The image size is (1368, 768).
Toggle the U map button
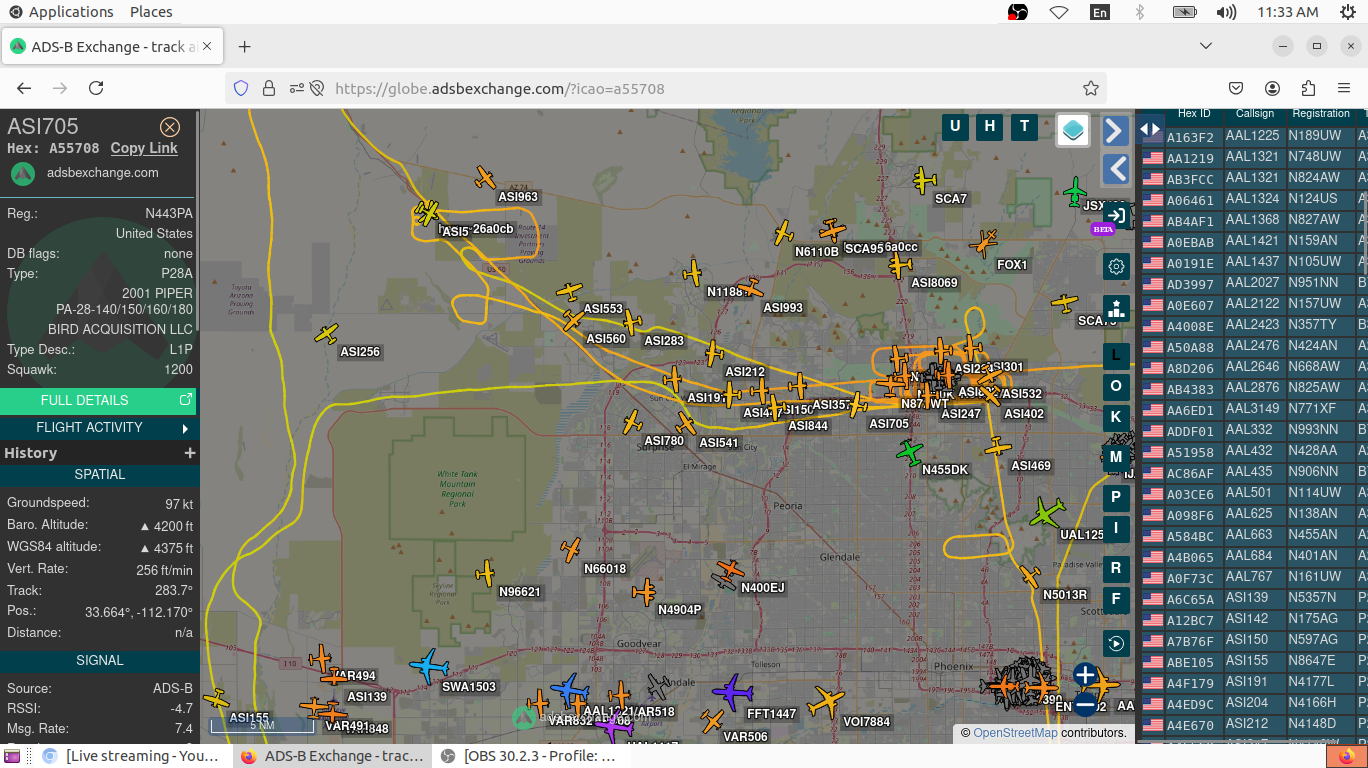pos(955,126)
